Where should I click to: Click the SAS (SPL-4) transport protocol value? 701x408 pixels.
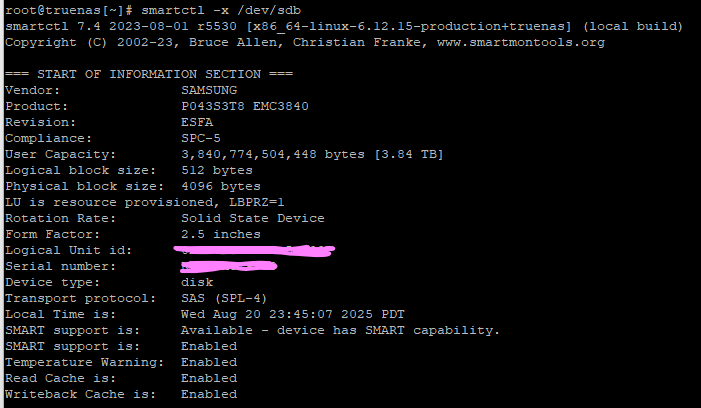click(224, 299)
